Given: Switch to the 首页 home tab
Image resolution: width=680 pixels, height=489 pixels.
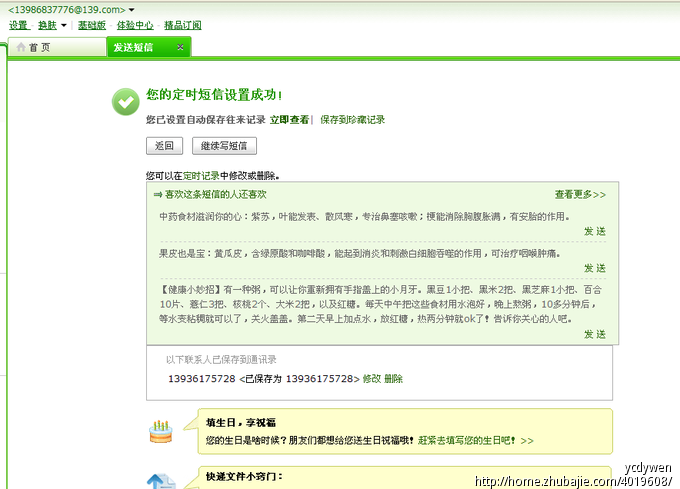Looking at the screenshot, I should 57,47.
